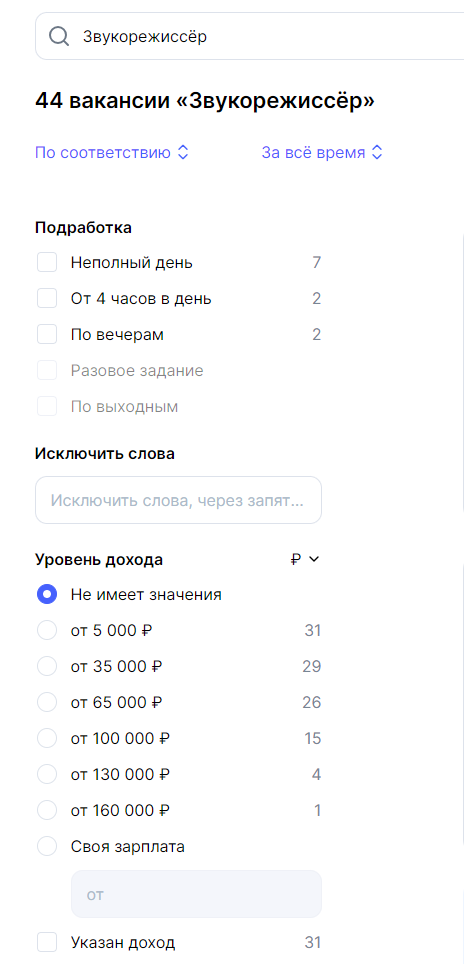464x964 pixels.
Task: Open 'За всё время' period dropdown
Action: pos(322,152)
